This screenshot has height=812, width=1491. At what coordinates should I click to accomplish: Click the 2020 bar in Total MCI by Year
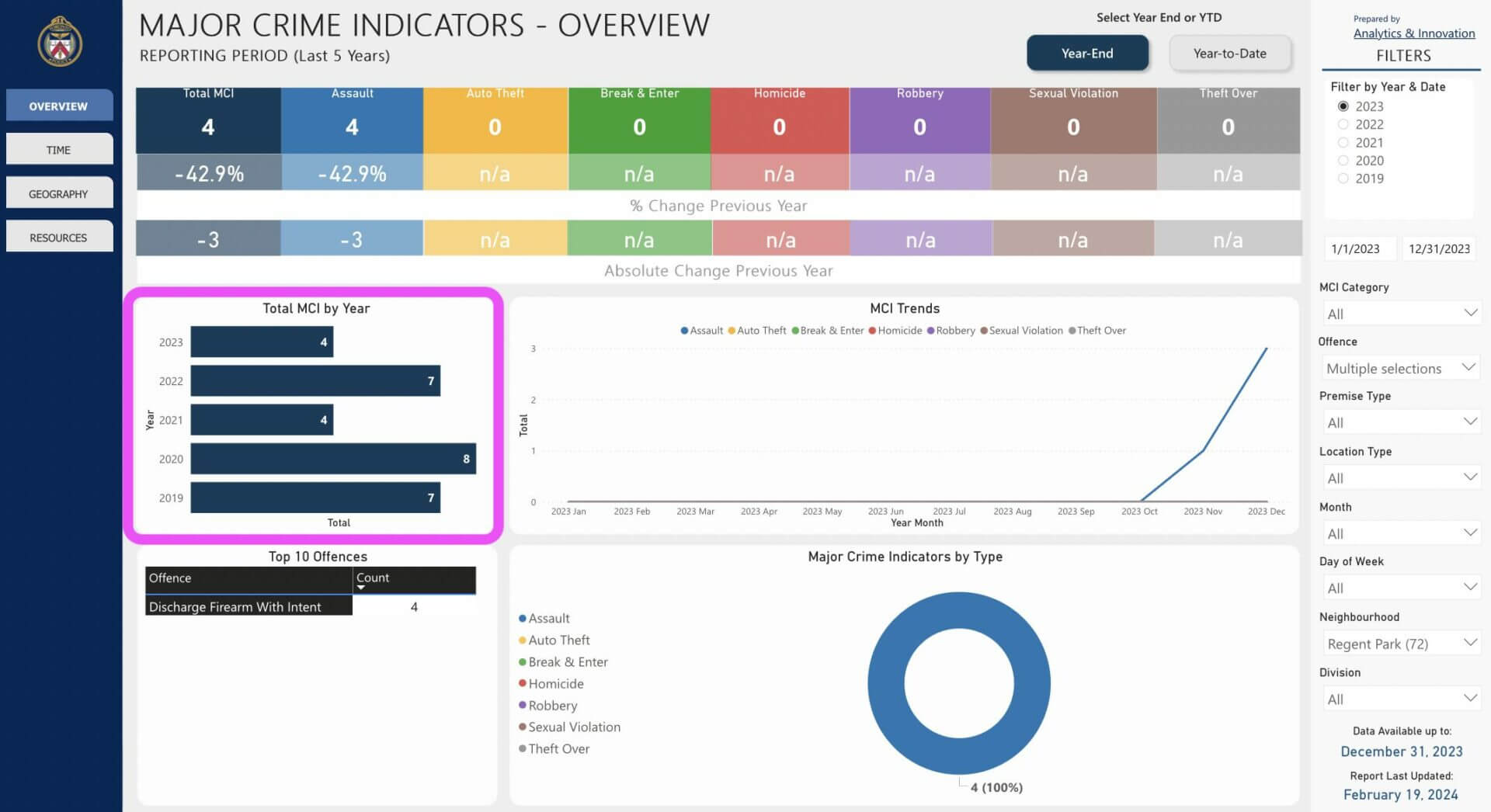click(x=333, y=459)
